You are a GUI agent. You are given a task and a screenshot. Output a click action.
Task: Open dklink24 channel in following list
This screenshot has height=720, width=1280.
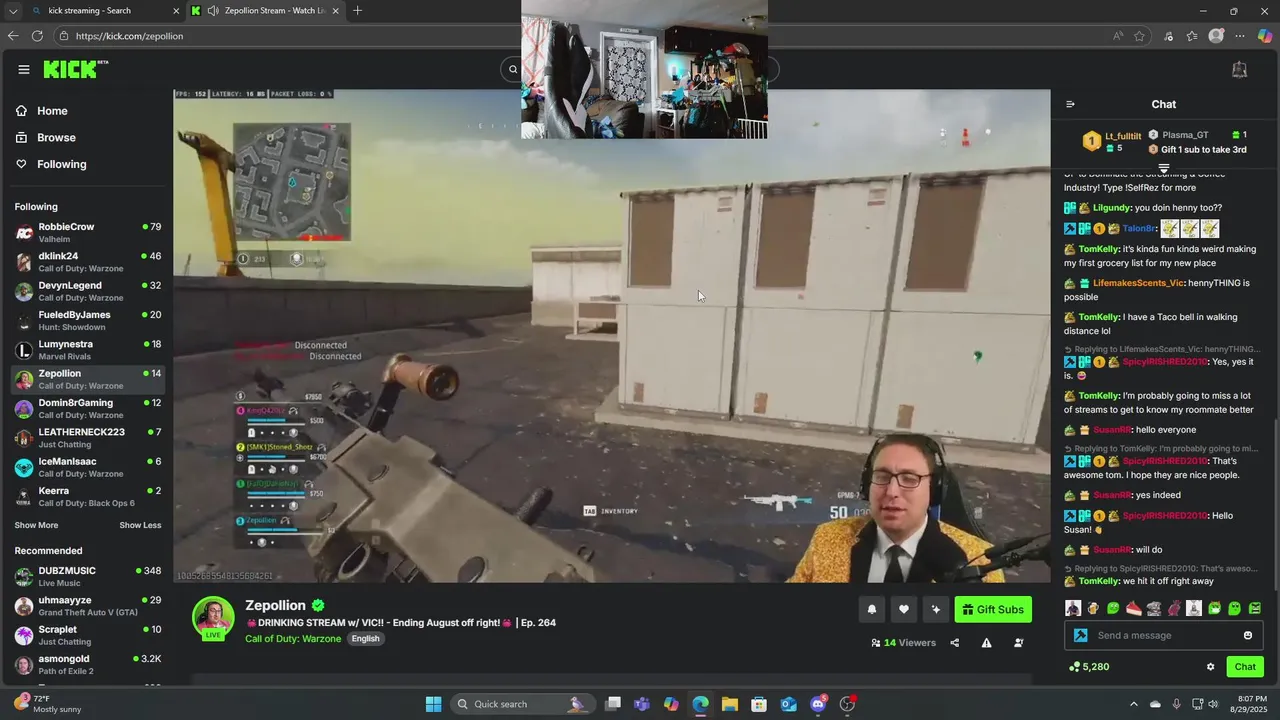tap(88, 262)
